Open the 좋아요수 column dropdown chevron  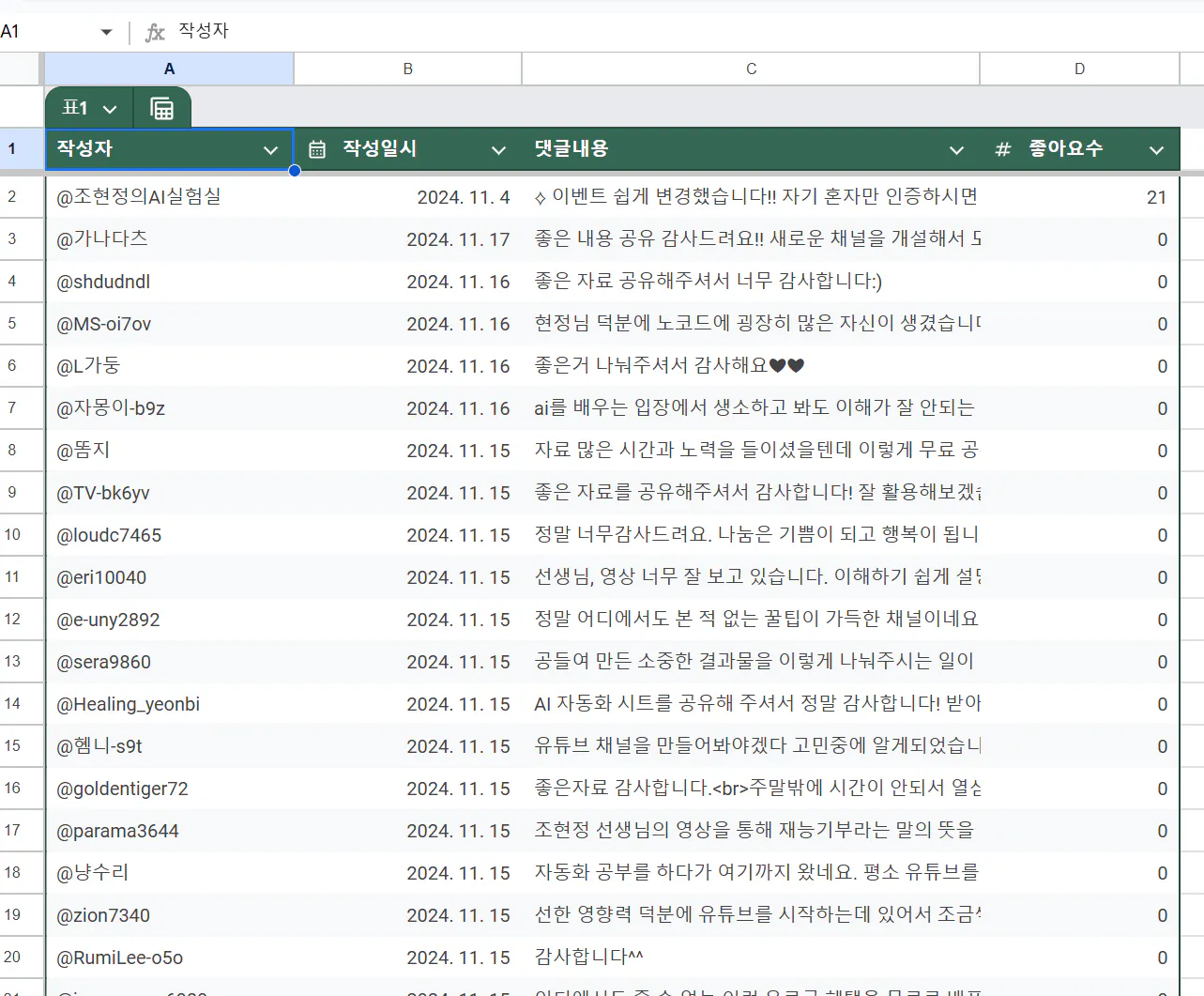click(x=1154, y=149)
